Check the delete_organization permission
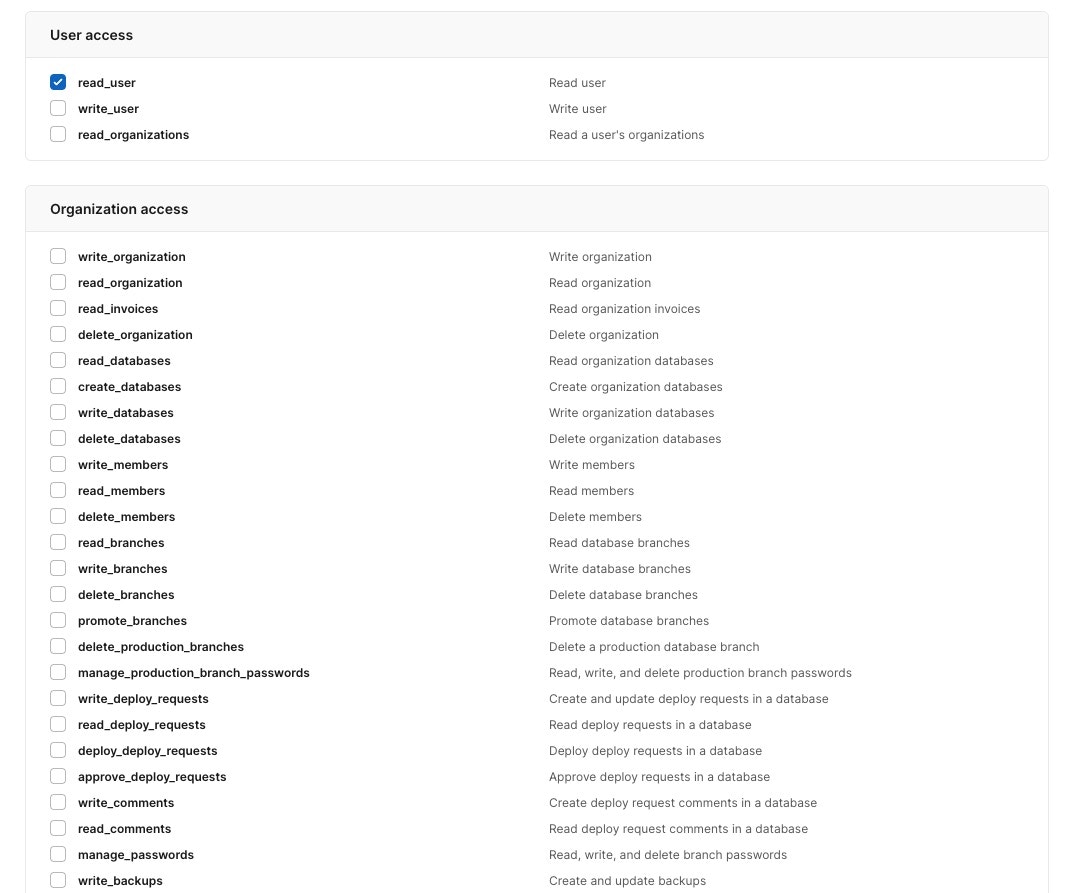 pos(58,334)
